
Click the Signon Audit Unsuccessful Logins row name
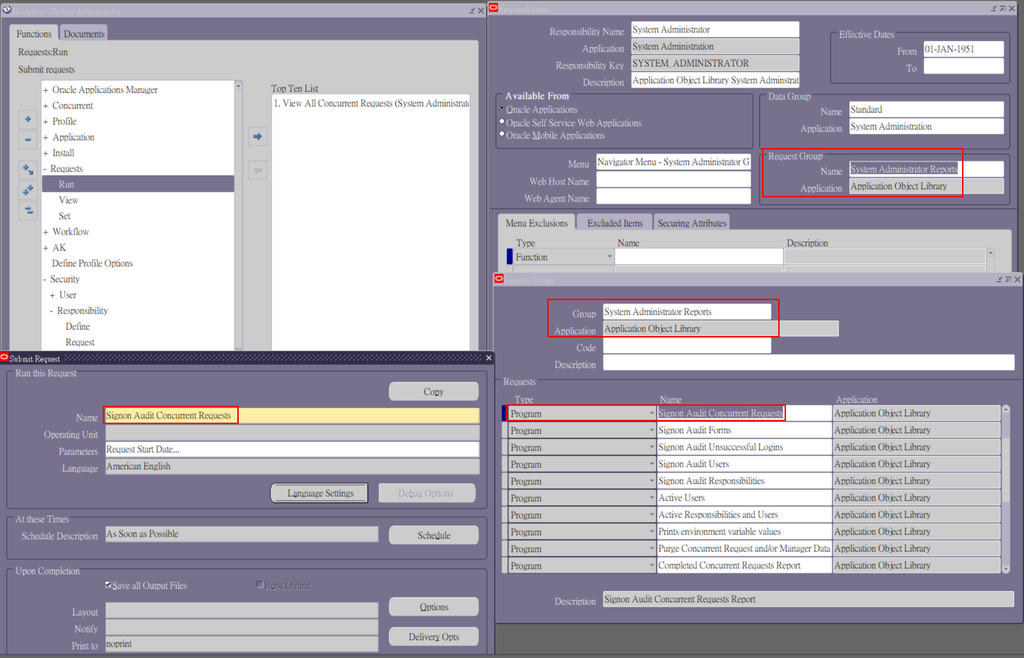click(744, 447)
